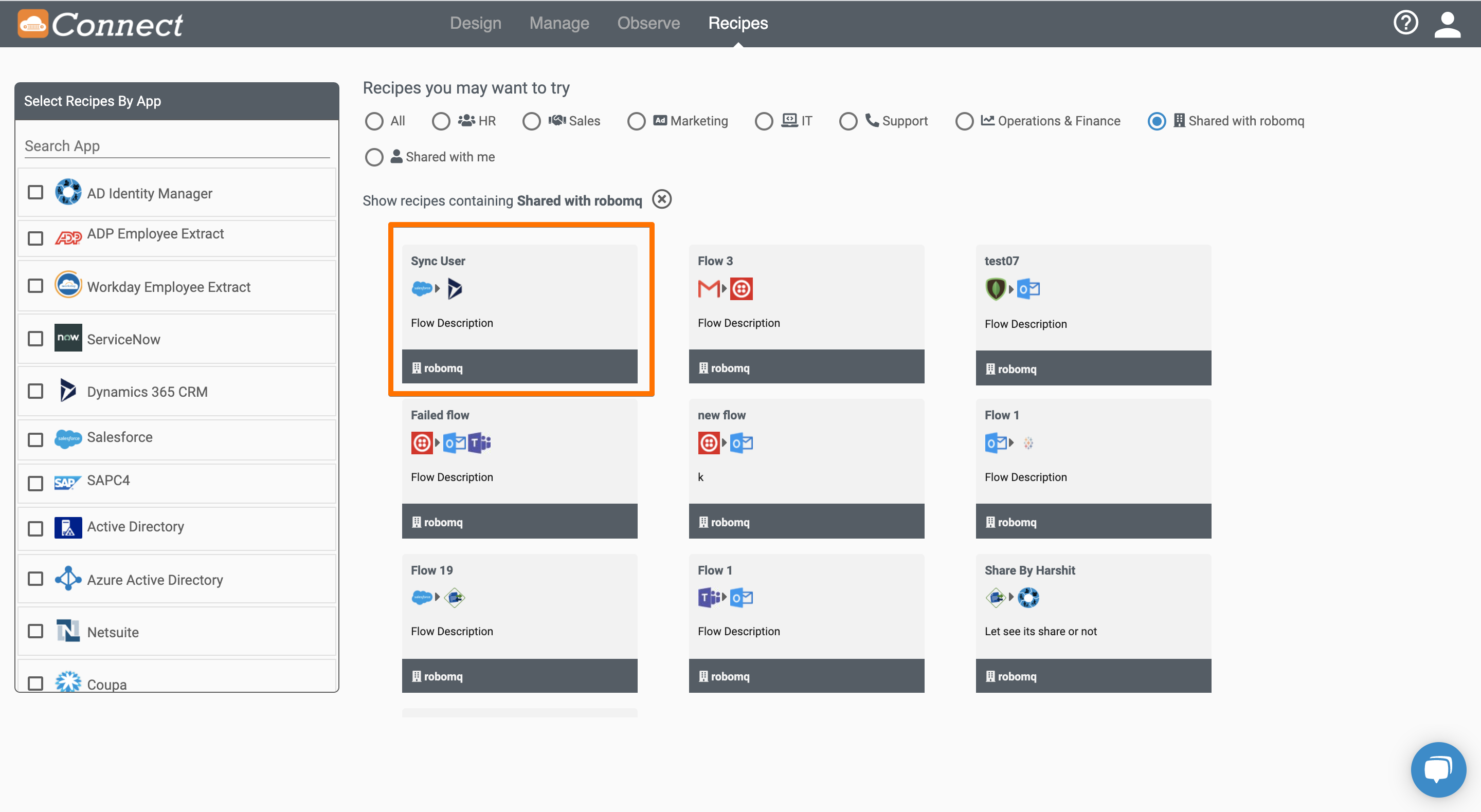The width and height of the screenshot is (1481, 812).
Task: Click AD Identity Manager icon in Share By Harshit
Action: point(1028,597)
